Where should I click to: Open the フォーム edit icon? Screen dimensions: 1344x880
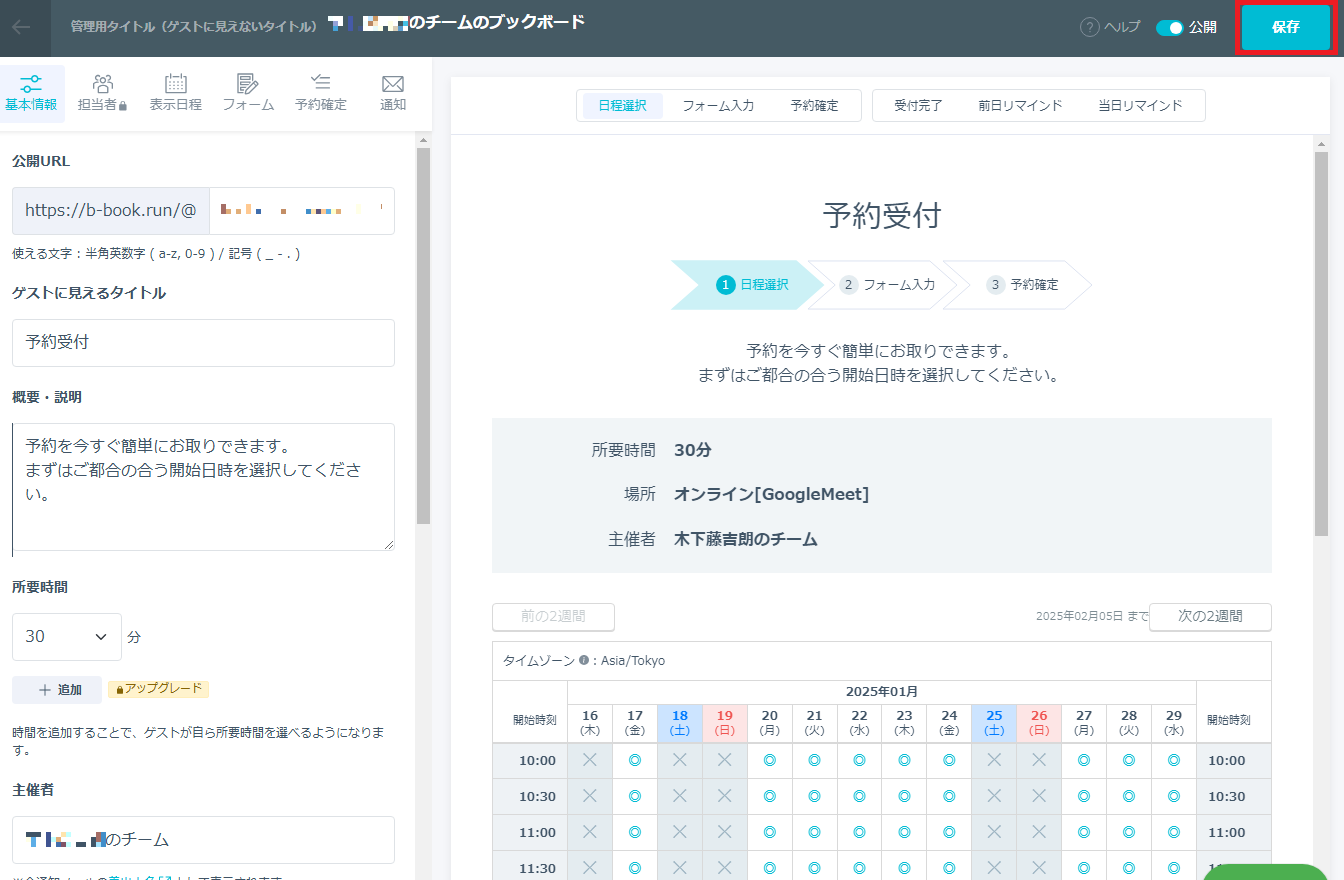(248, 84)
